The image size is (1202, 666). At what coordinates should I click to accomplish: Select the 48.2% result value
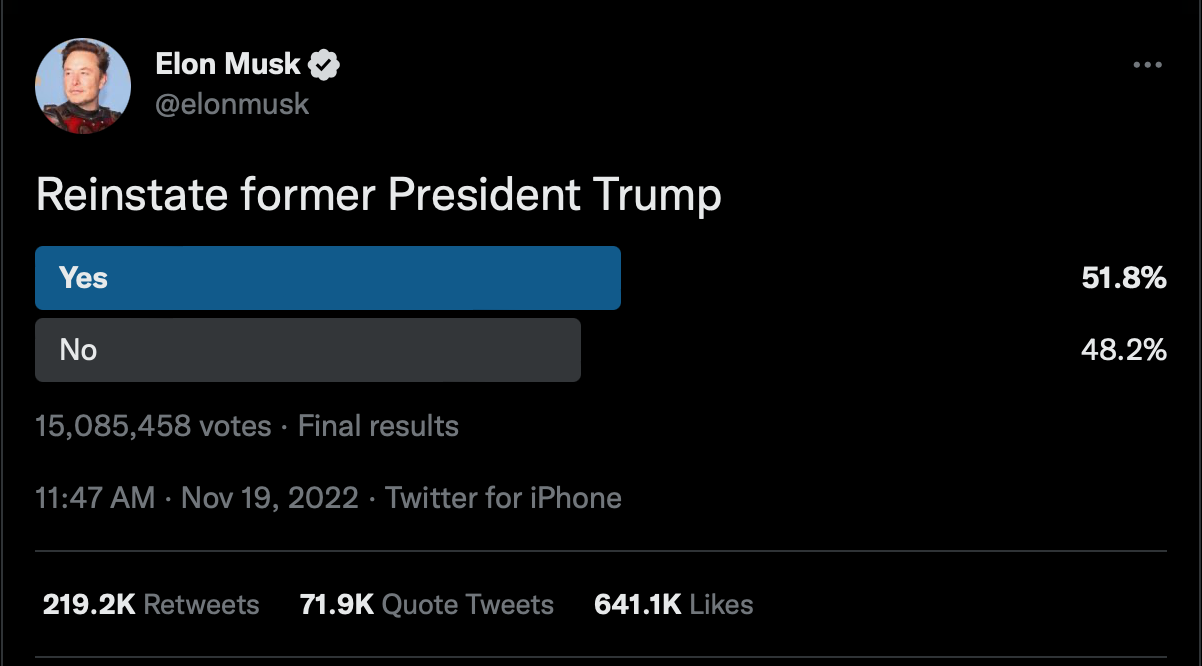1124,350
